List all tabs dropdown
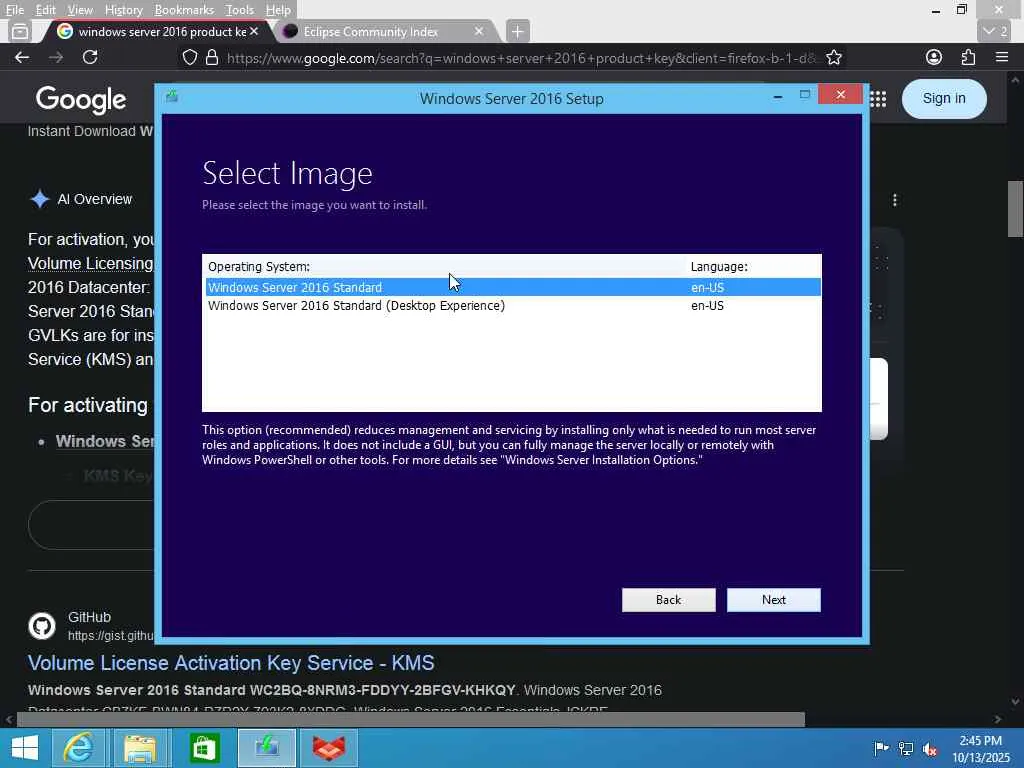The image size is (1024, 768). coord(995,31)
